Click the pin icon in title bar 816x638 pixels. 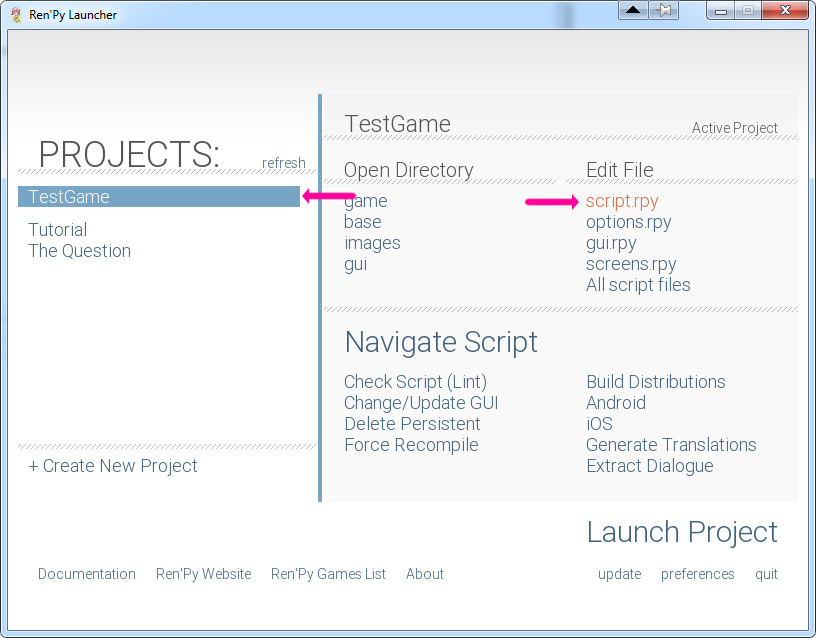tap(664, 10)
